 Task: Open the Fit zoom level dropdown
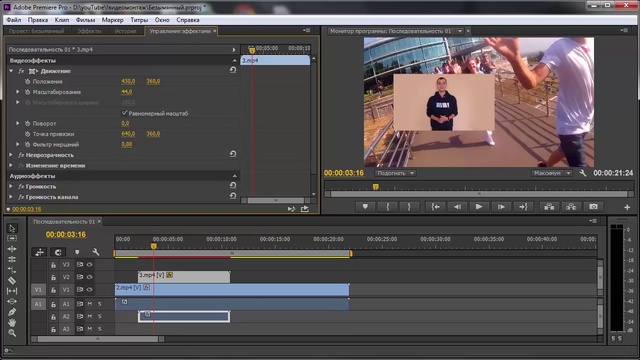(x=395, y=173)
